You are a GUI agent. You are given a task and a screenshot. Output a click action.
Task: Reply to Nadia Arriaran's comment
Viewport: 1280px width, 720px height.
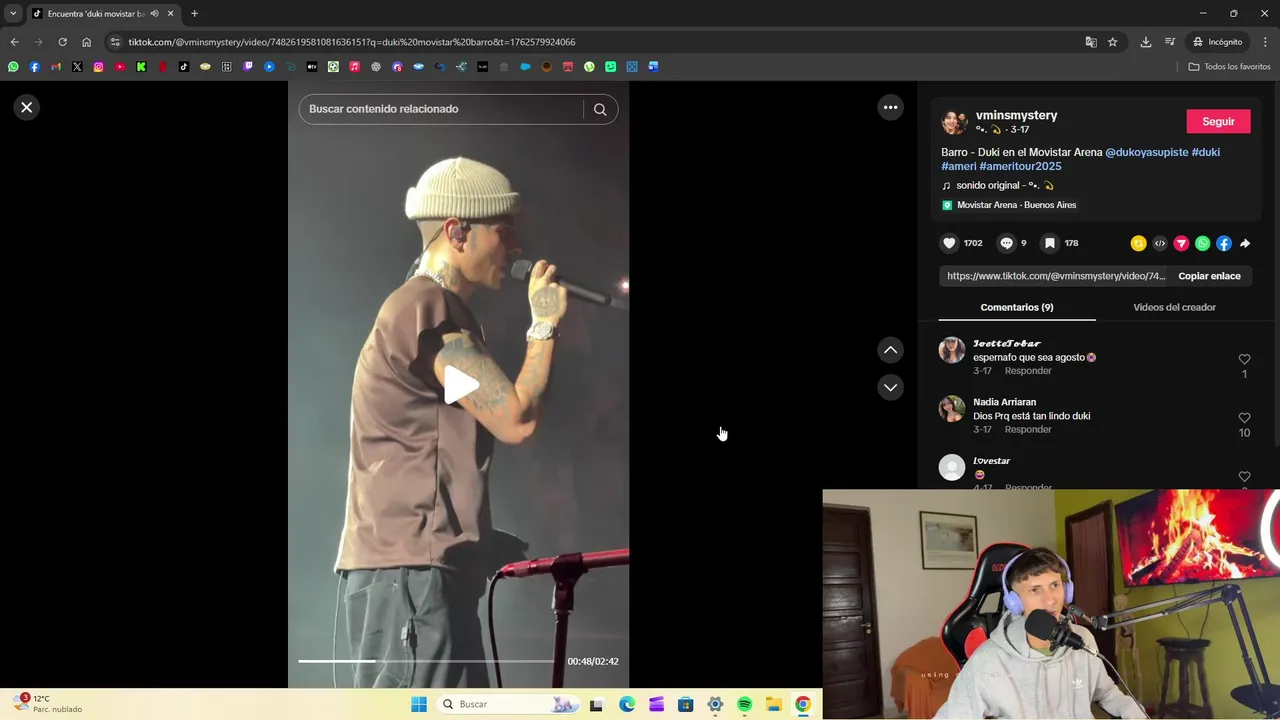1028,429
